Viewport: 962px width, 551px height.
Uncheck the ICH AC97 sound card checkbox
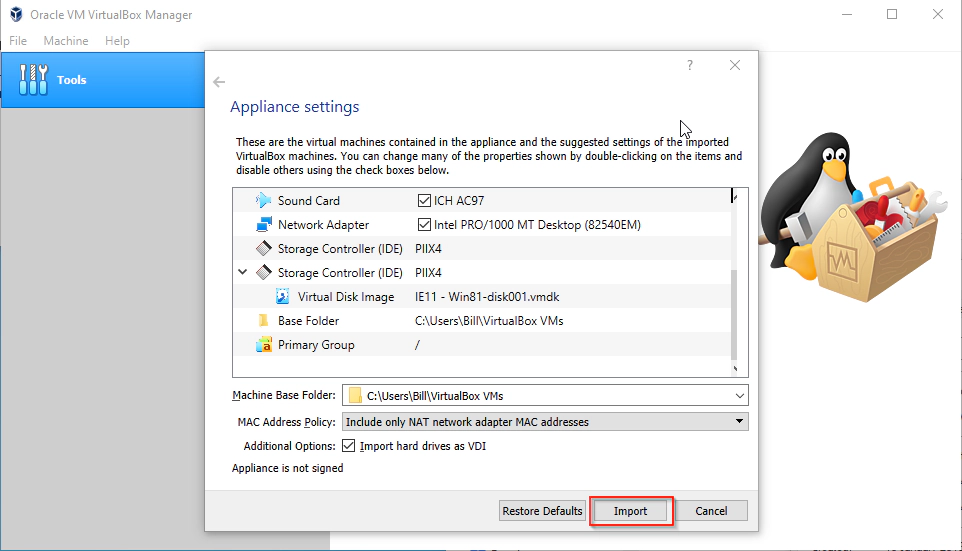pos(425,201)
